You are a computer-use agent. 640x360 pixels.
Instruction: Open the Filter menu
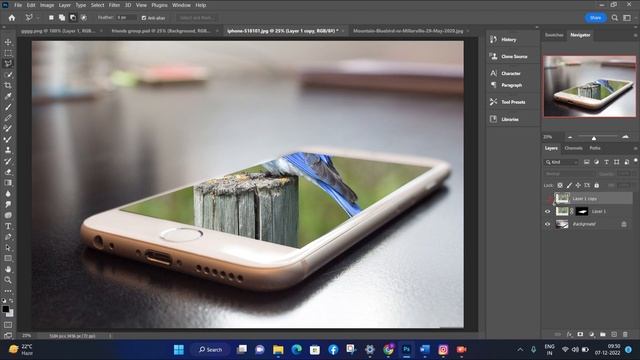tap(114, 5)
